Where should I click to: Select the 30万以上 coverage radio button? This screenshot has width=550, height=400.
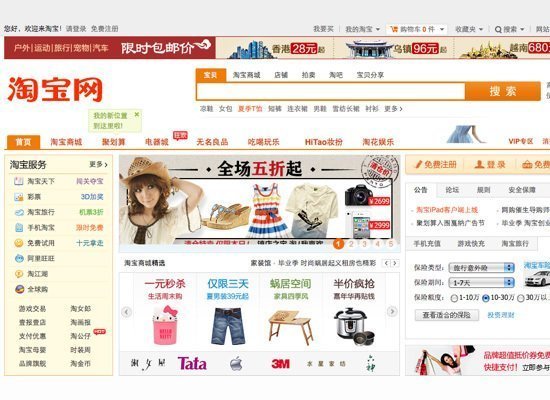click(x=521, y=298)
